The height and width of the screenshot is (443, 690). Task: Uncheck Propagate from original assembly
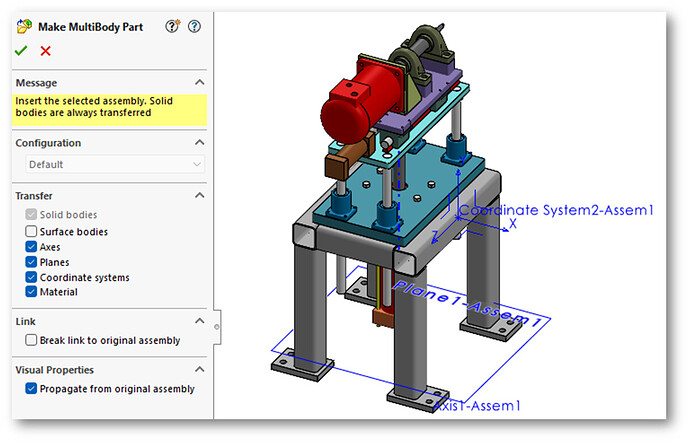point(31,388)
